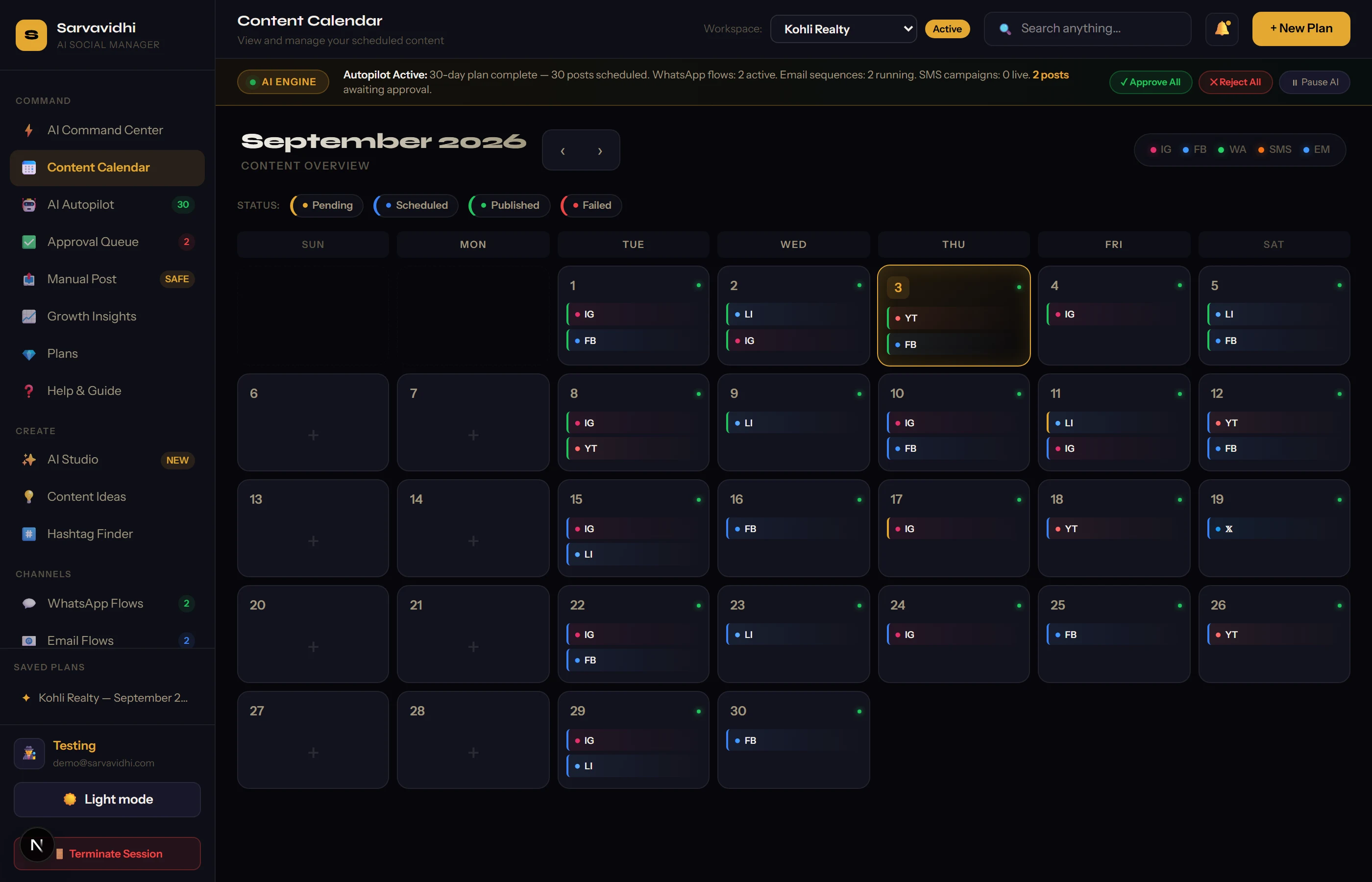The image size is (1372, 882).
Task: Toggle the Failed status filter
Action: tap(591, 206)
